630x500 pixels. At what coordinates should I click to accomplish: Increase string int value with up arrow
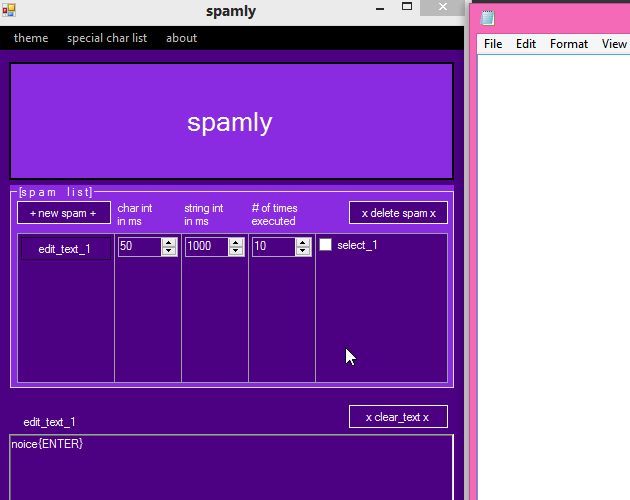click(x=236, y=242)
